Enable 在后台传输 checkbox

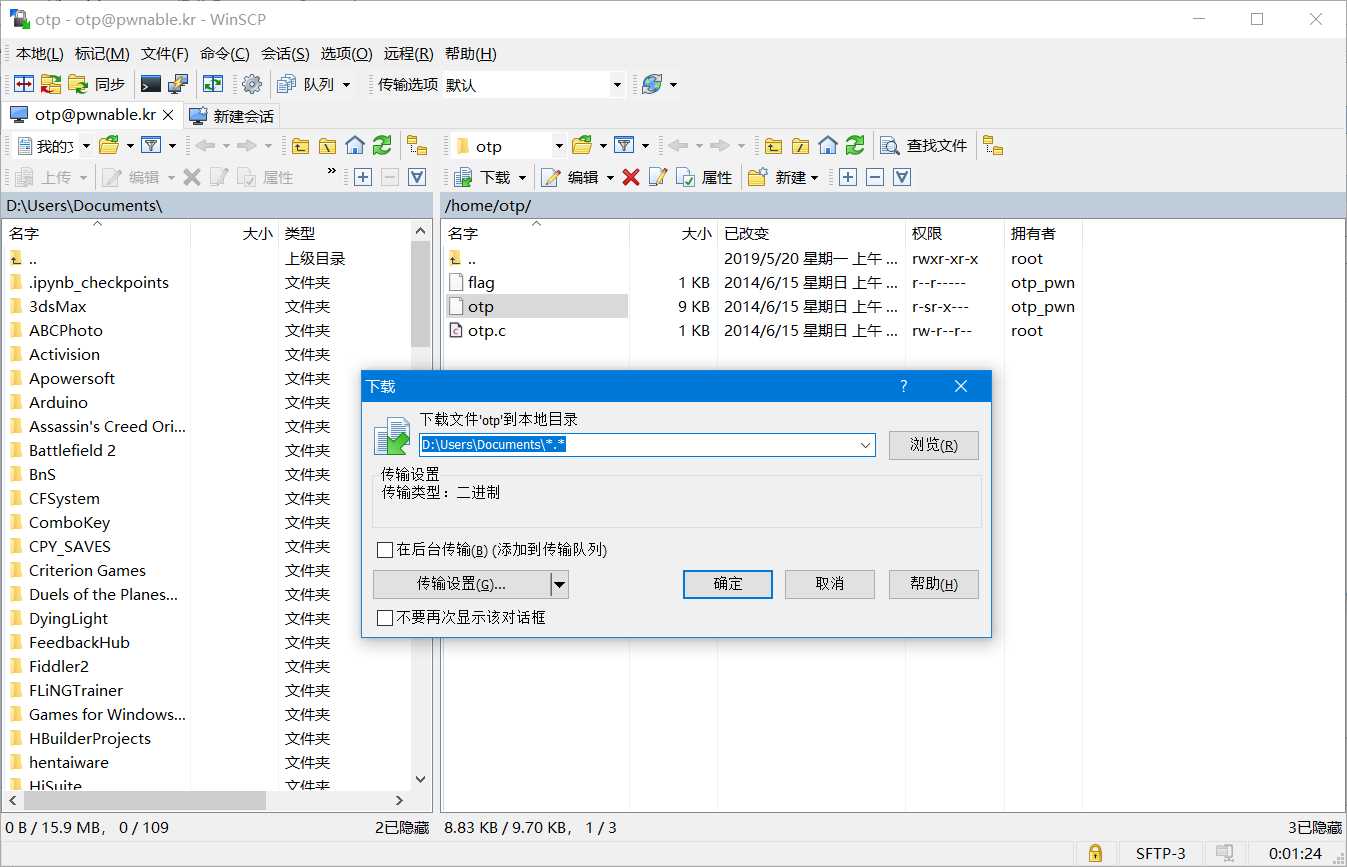pyautogui.click(x=385, y=550)
